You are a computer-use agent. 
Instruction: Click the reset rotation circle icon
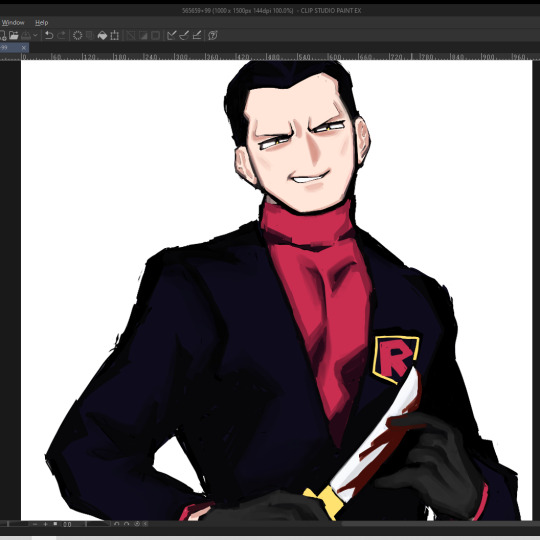coord(137,524)
